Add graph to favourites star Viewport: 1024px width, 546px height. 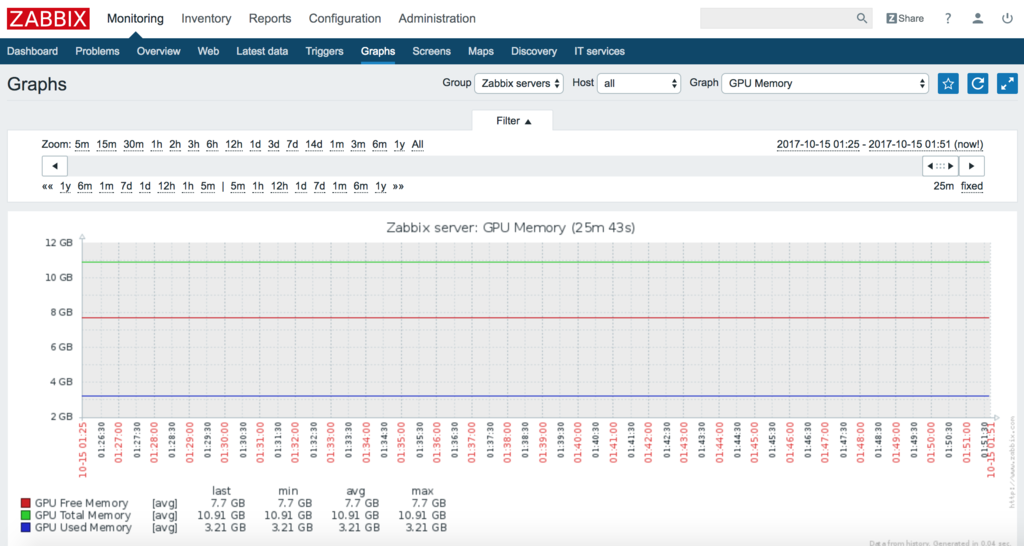point(948,84)
